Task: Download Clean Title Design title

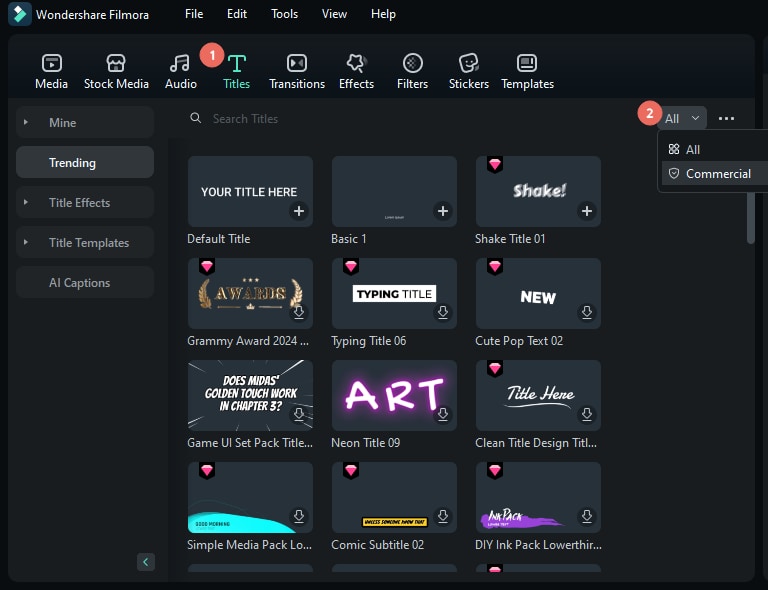Action: pyautogui.click(x=587, y=414)
